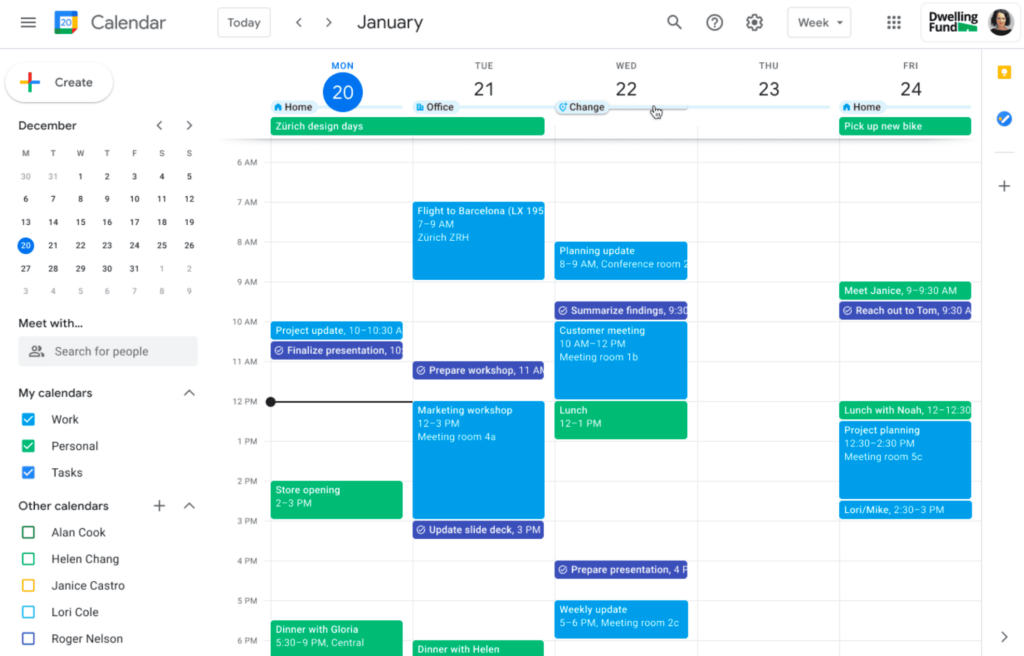Screen dimensions: 1024x656
Task: Select Thursday 23 day header
Action: click(769, 89)
